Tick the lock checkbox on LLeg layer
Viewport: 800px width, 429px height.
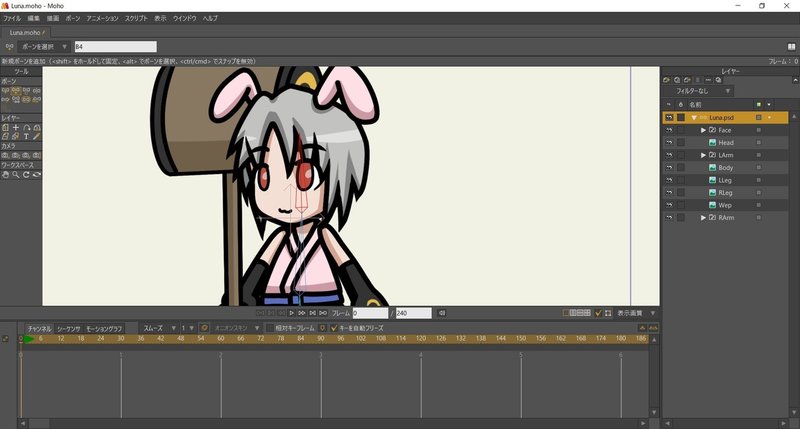tap(681, 180)
